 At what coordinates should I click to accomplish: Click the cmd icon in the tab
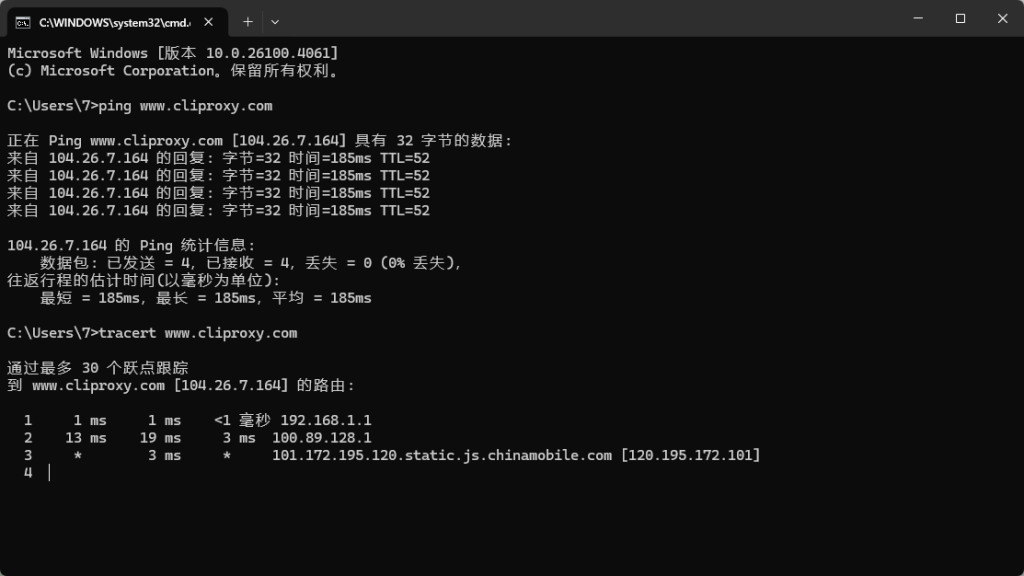(23, 22)
